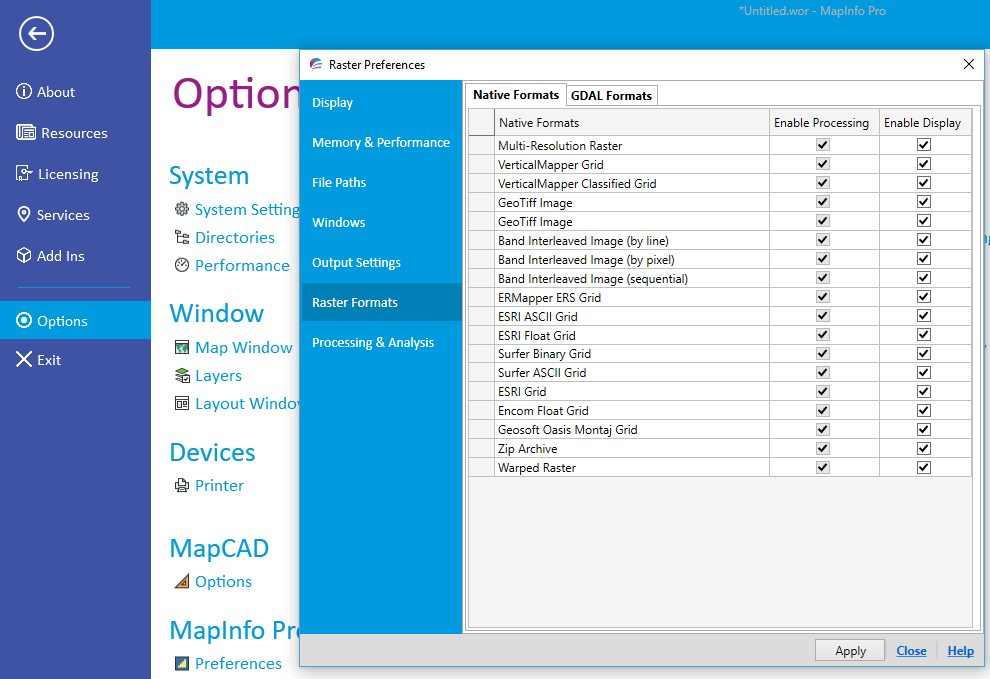Image resolution: width=990 pixels, height=679 pixels.
Task: Click the Printer icon under Devices
Action: (x=182, y=485)
